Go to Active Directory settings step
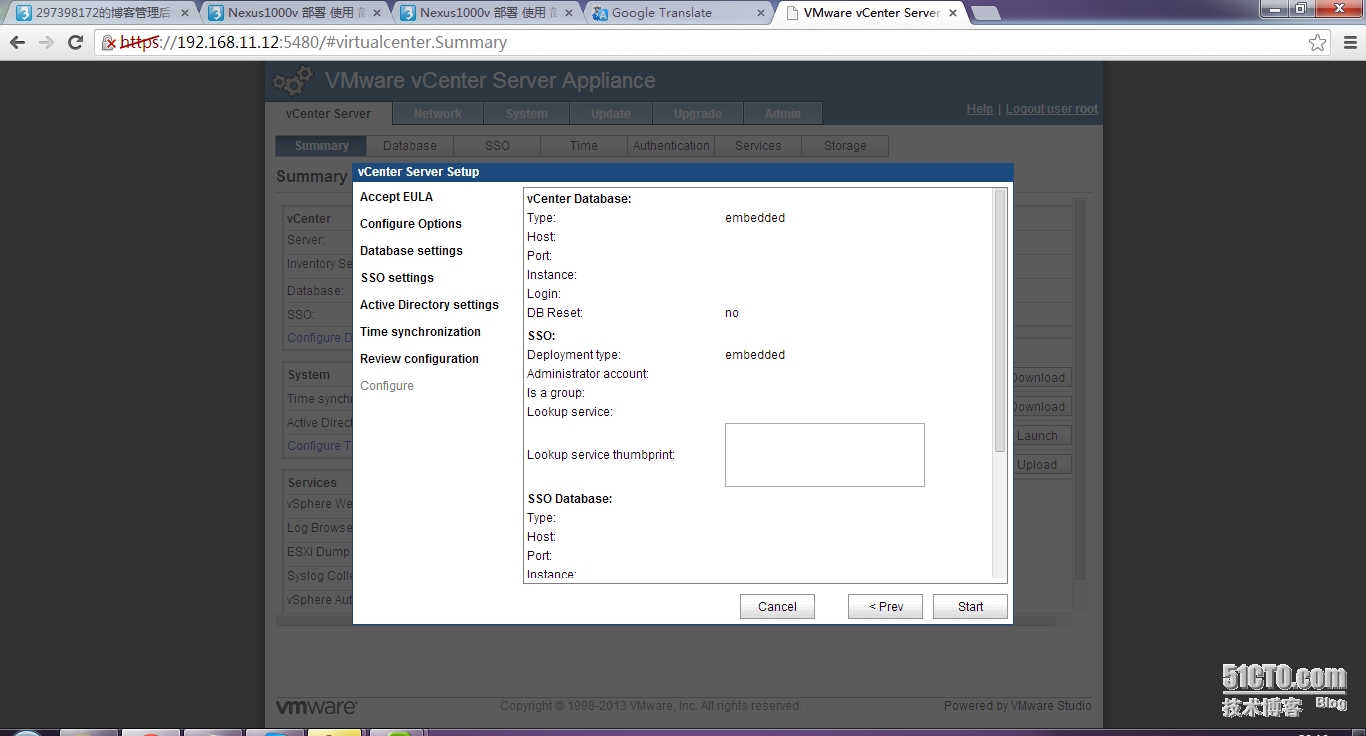 point(429,305)
